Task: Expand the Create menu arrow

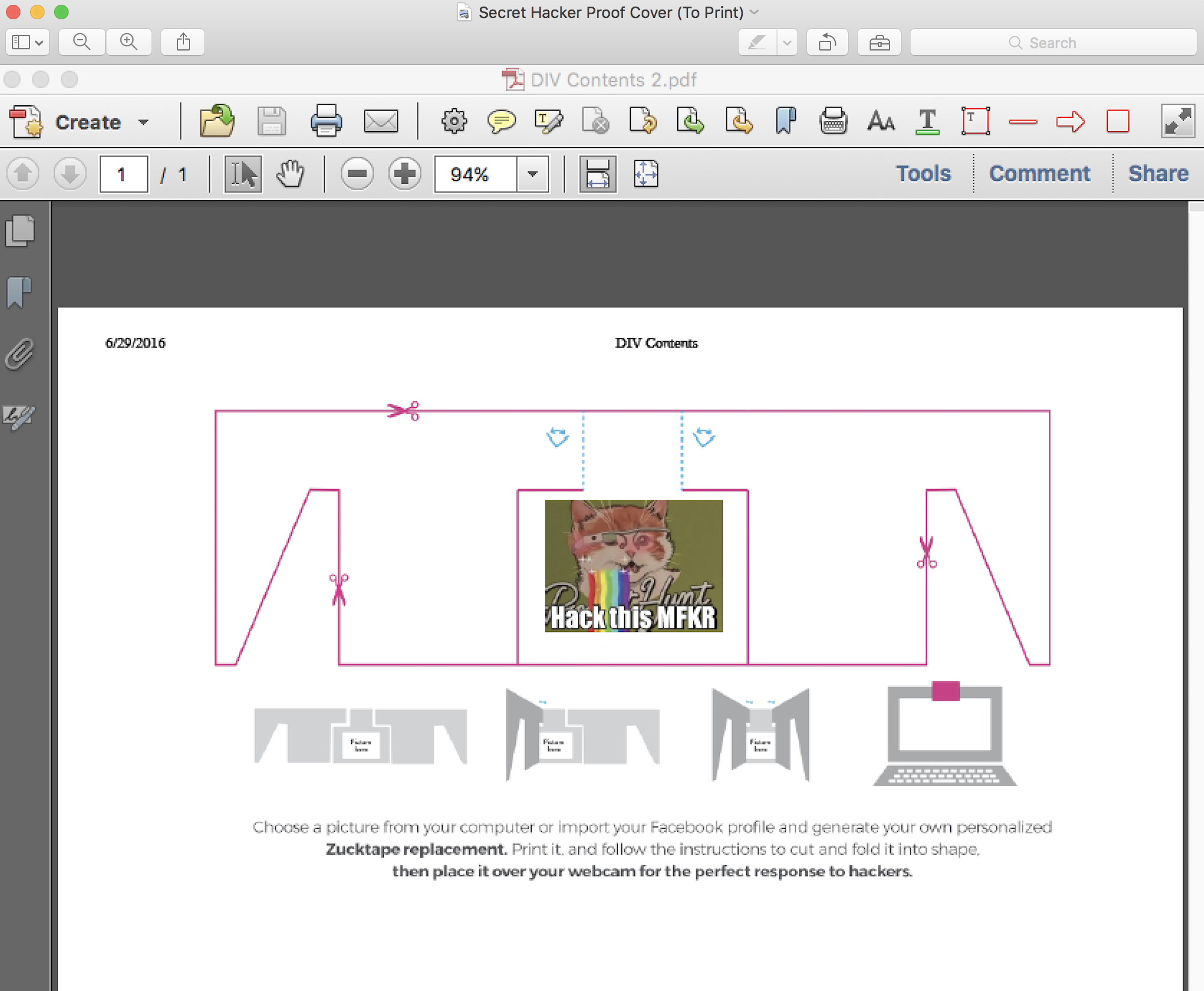Action: click(x=143, y=122)
